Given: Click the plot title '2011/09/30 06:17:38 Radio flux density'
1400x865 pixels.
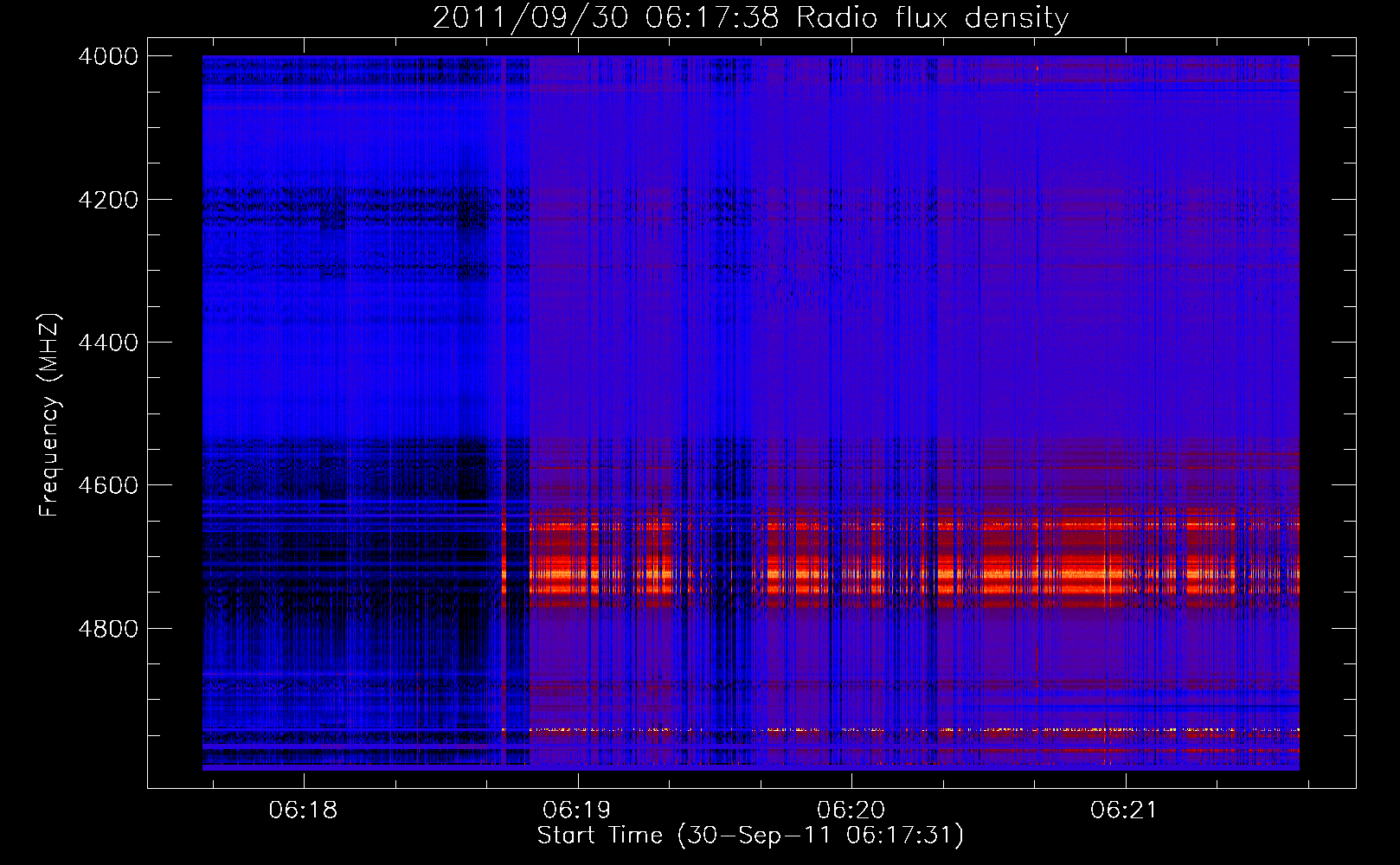Looking at the screenshot, I should pos(750,17).
